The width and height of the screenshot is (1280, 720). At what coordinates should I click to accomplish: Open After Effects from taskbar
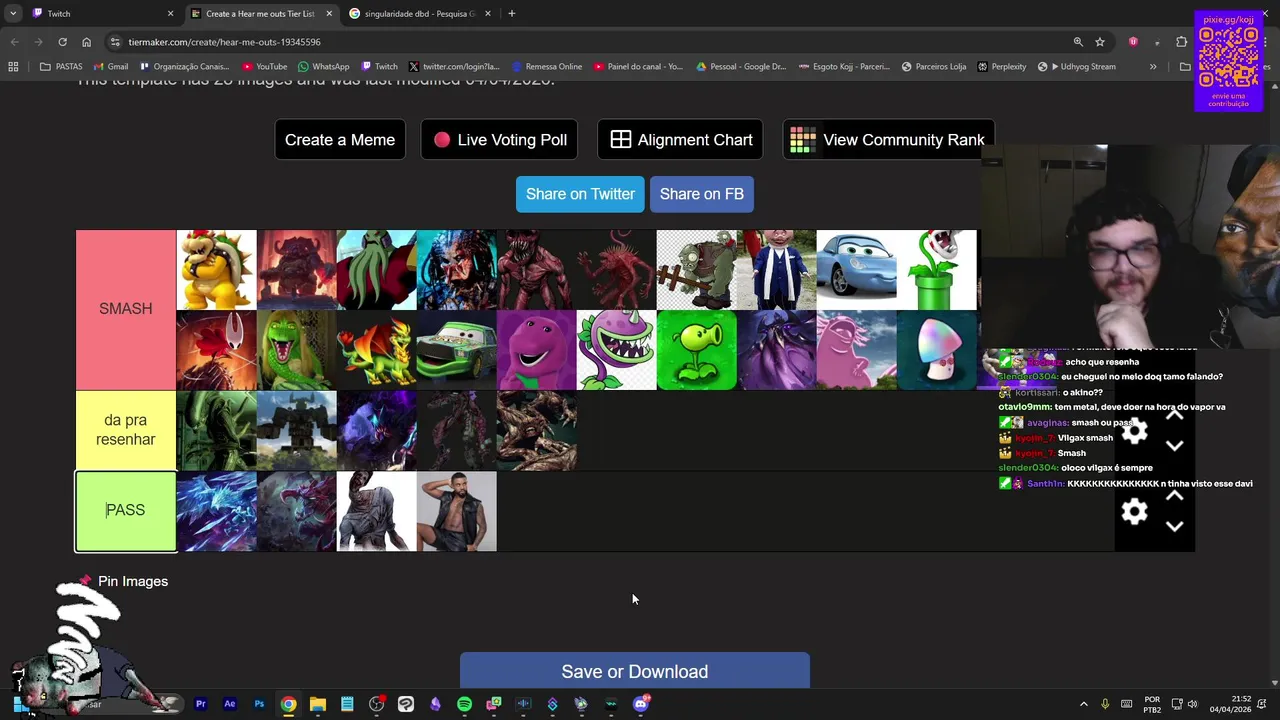pos(230,704)
